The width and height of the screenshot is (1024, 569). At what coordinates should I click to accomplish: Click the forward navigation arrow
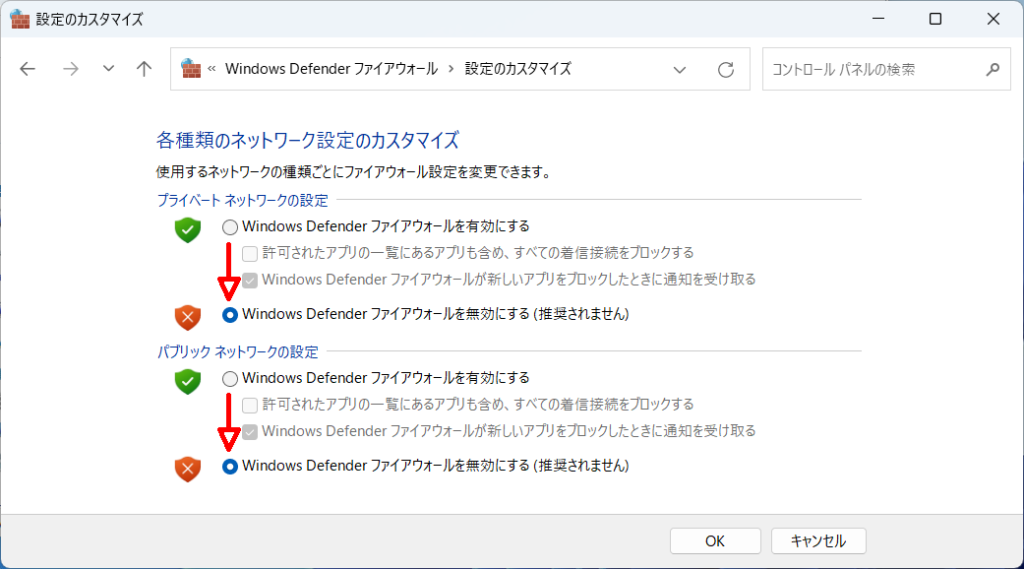point(70,69)
